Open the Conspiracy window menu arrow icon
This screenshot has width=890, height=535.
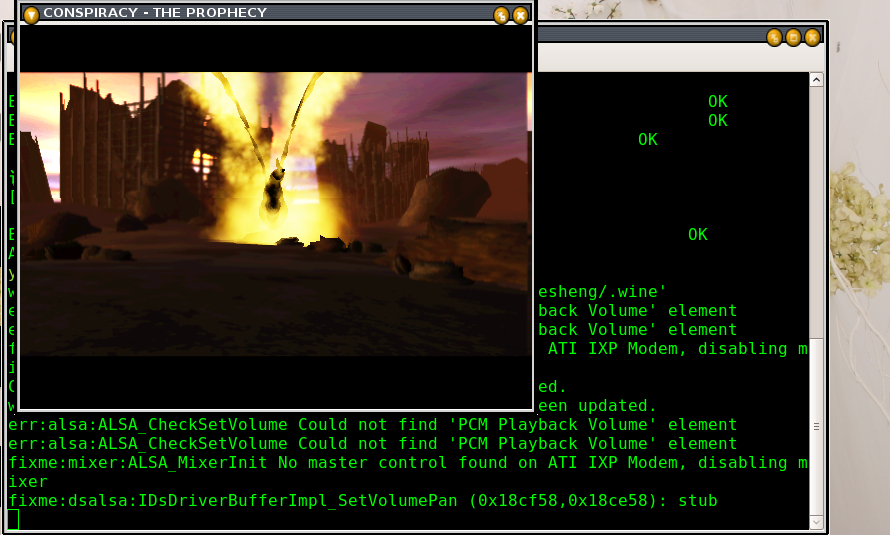(x=31, y=15)
